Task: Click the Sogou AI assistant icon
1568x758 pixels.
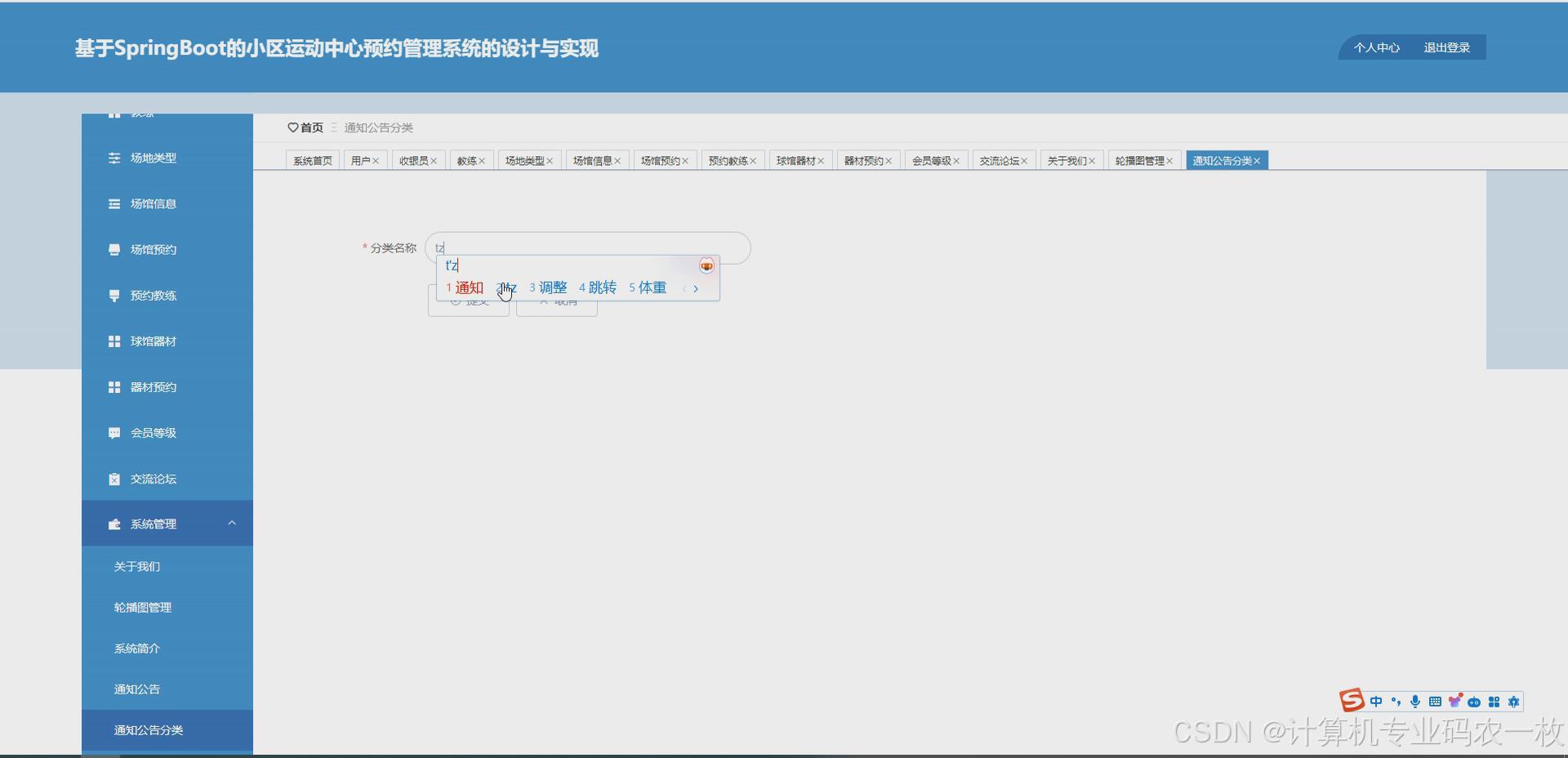Action: point(1513,702)
